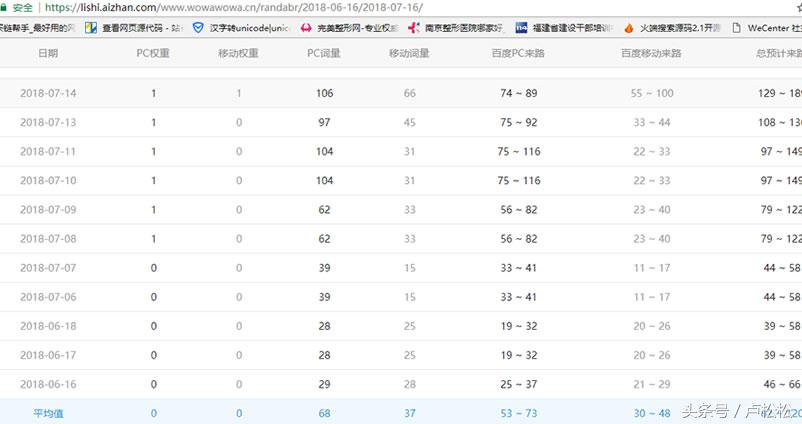The width and height of the screenshot is (802, 424).
Task: Click the PC词量 column header
Action: click(x=323, y=53)
